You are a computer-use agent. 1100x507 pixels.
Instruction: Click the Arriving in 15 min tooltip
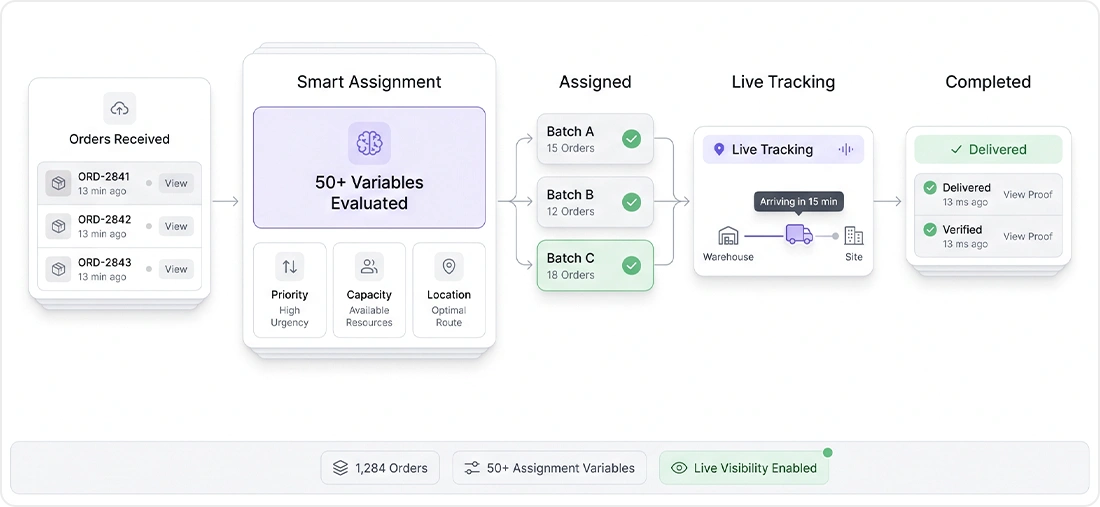(x=799, y=202)
